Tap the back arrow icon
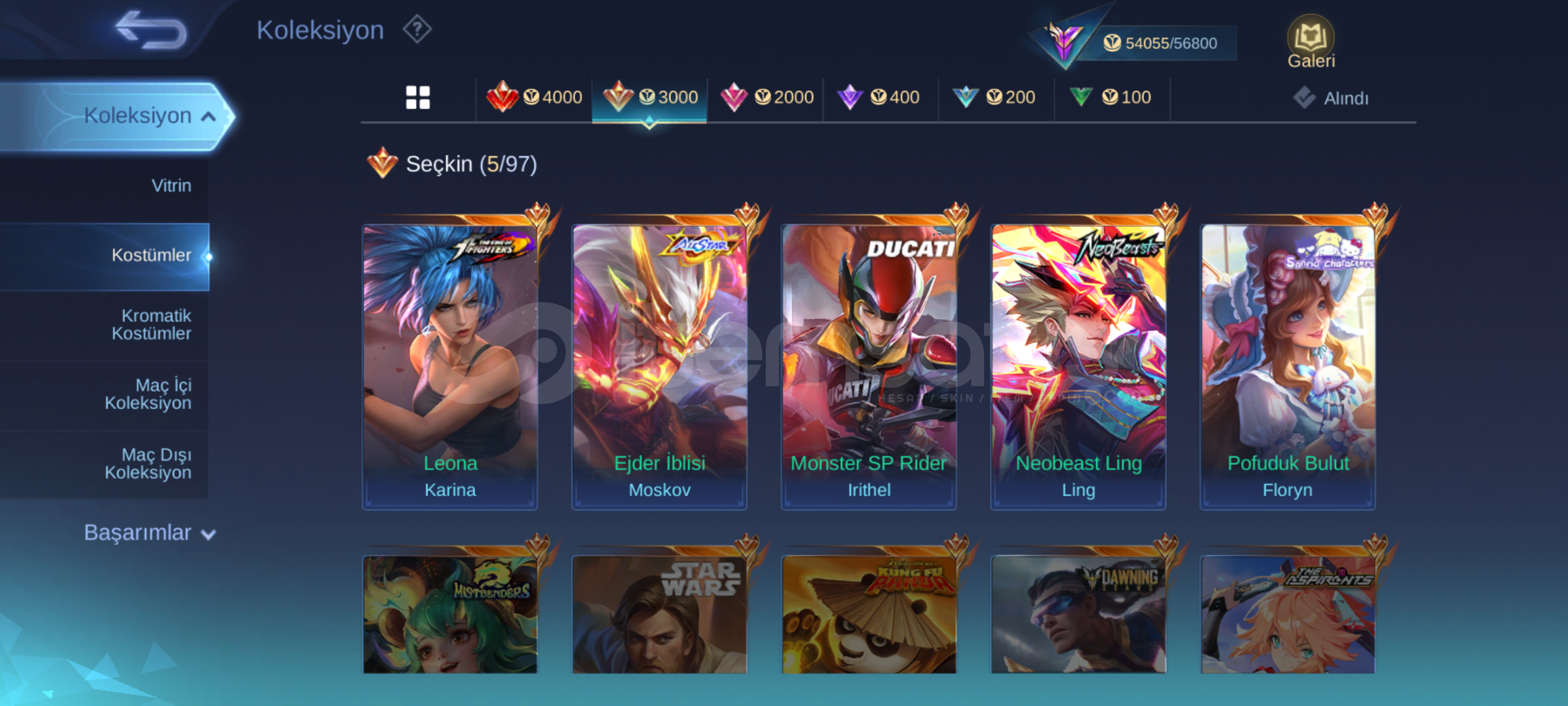This screenshot has width=1568, height=706. click(152, 29)
